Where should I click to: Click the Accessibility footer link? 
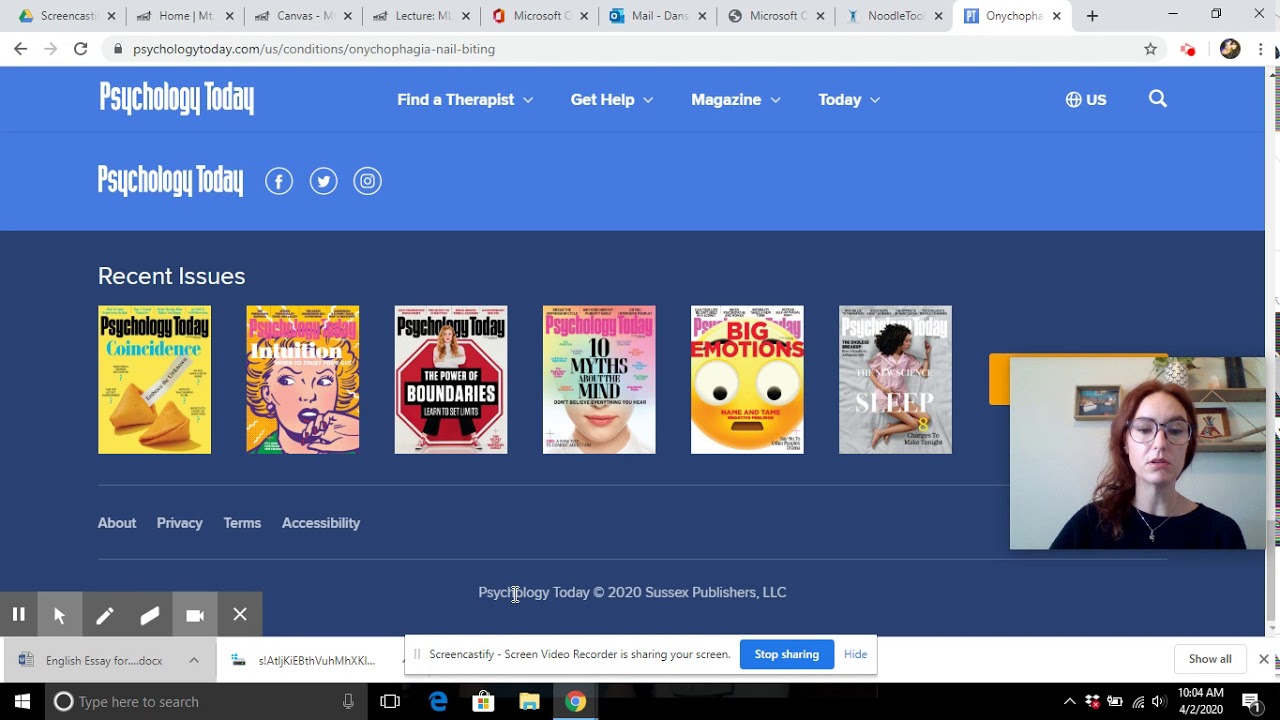[321, 523]
